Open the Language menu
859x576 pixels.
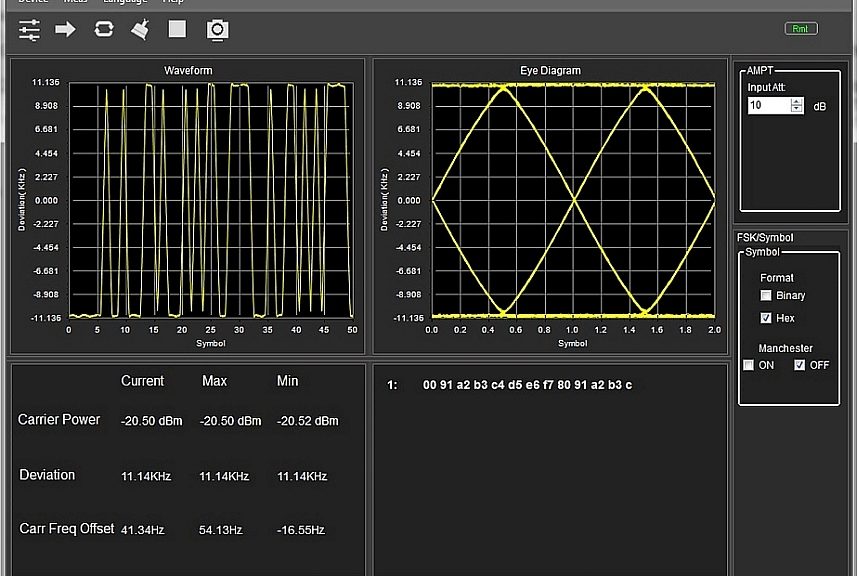tap(124, 2)
